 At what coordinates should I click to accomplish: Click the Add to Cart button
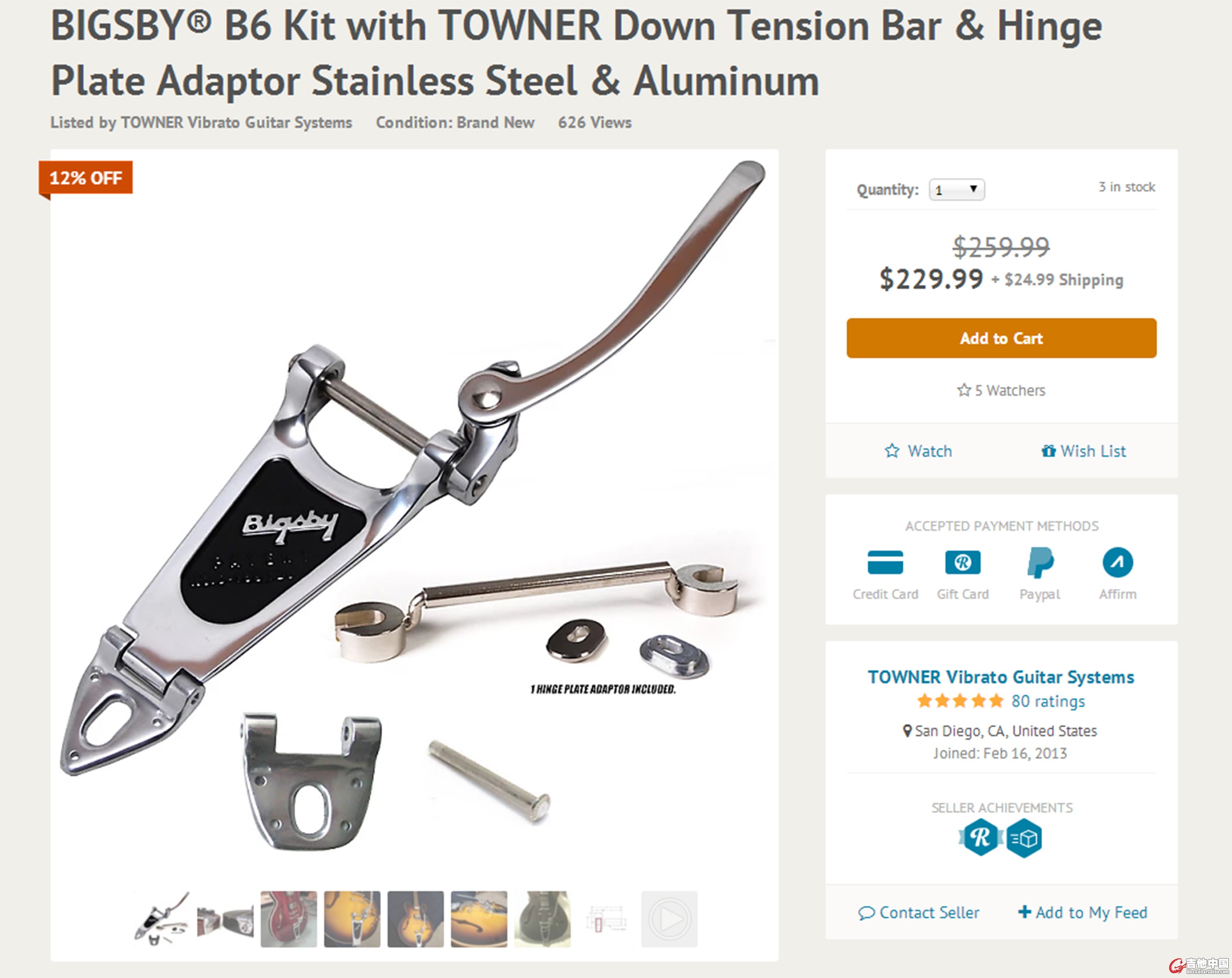click(1001, 338)
